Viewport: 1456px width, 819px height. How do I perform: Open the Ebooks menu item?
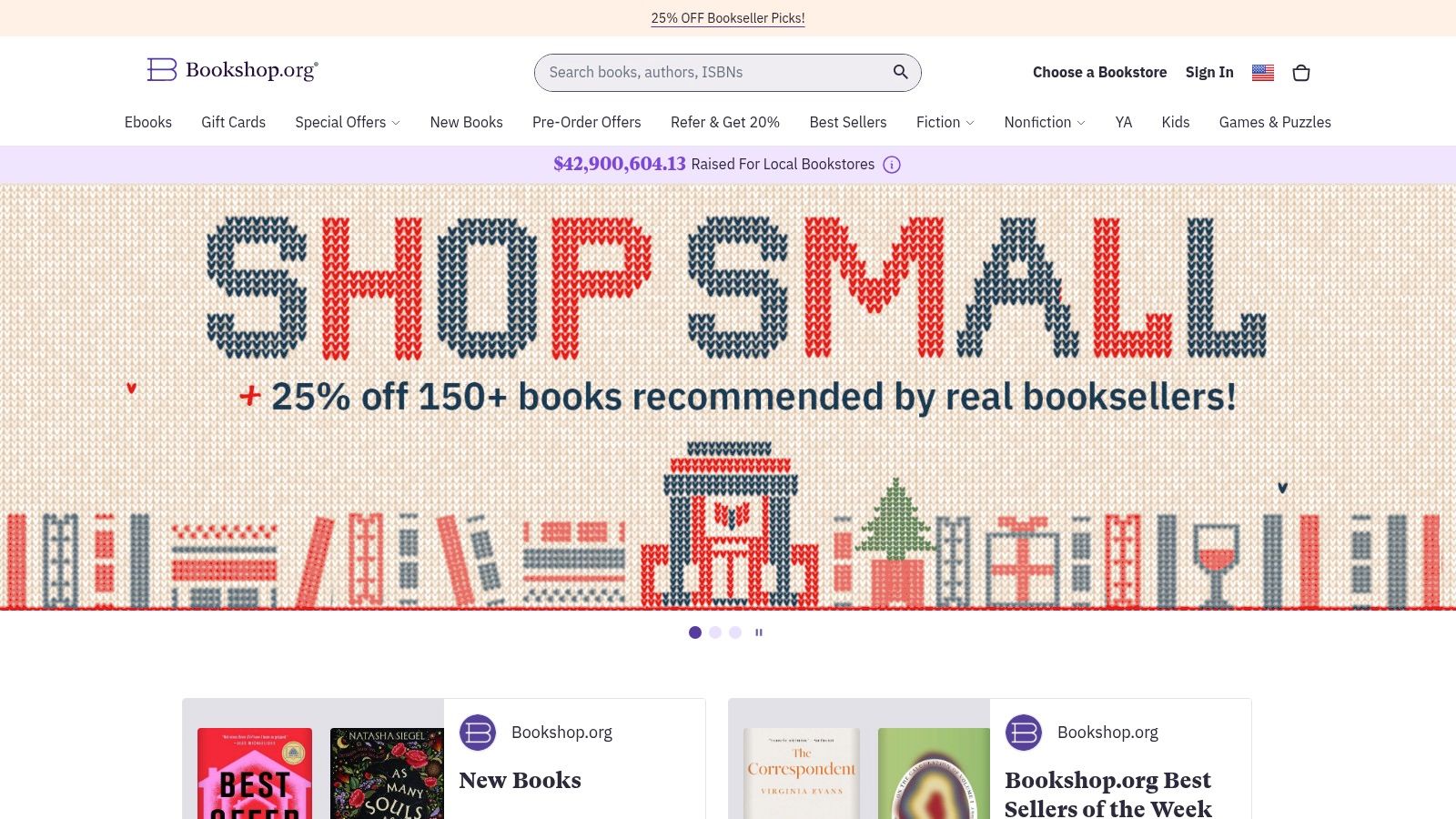[x=148, y=122]
